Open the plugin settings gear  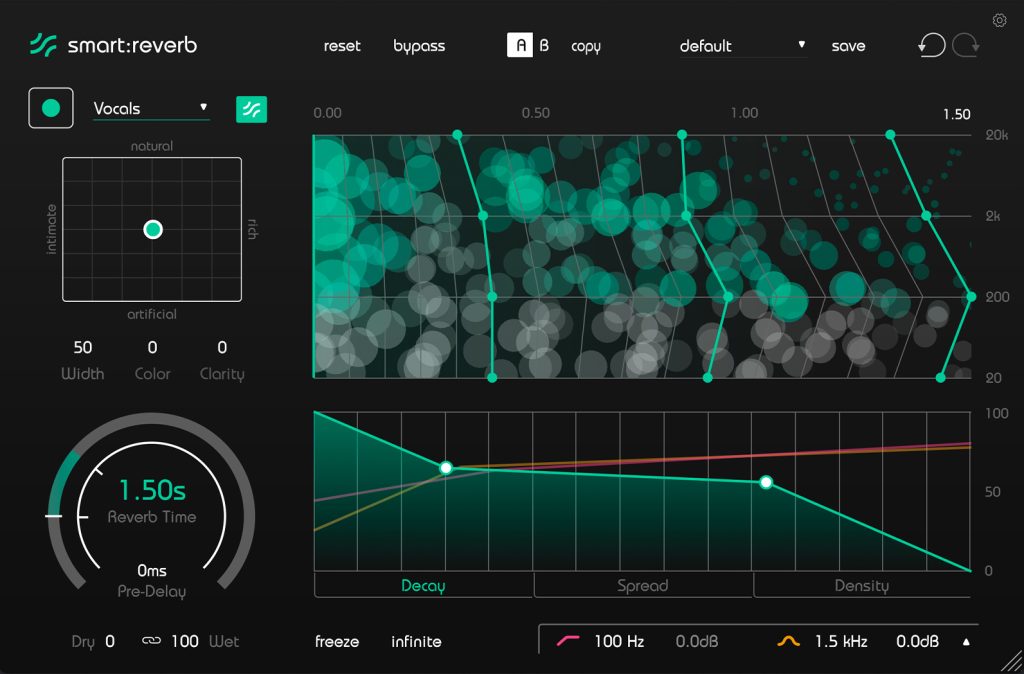999,20
